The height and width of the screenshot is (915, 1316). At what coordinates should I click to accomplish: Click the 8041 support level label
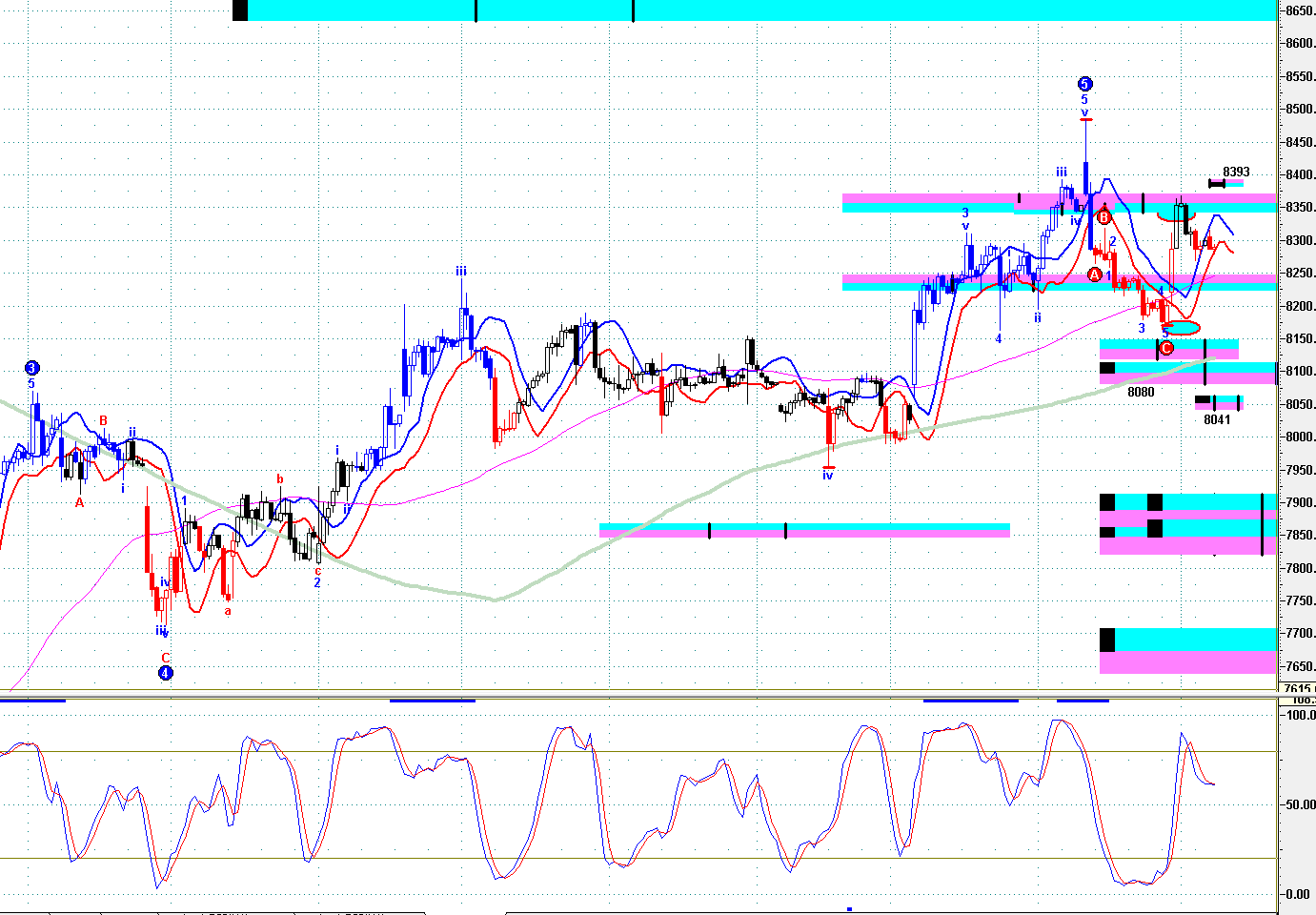[x=1217, y=419]
